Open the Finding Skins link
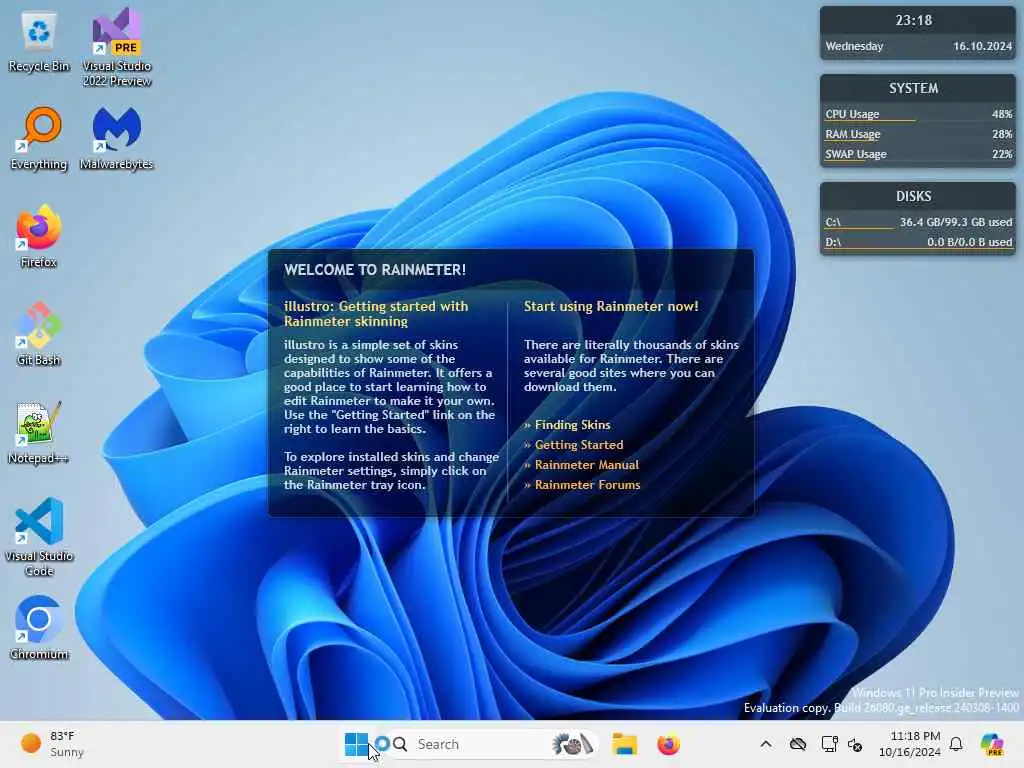The height and width of the screenshot is (768, 1024). pyautogui.click(x=573, y=424)
